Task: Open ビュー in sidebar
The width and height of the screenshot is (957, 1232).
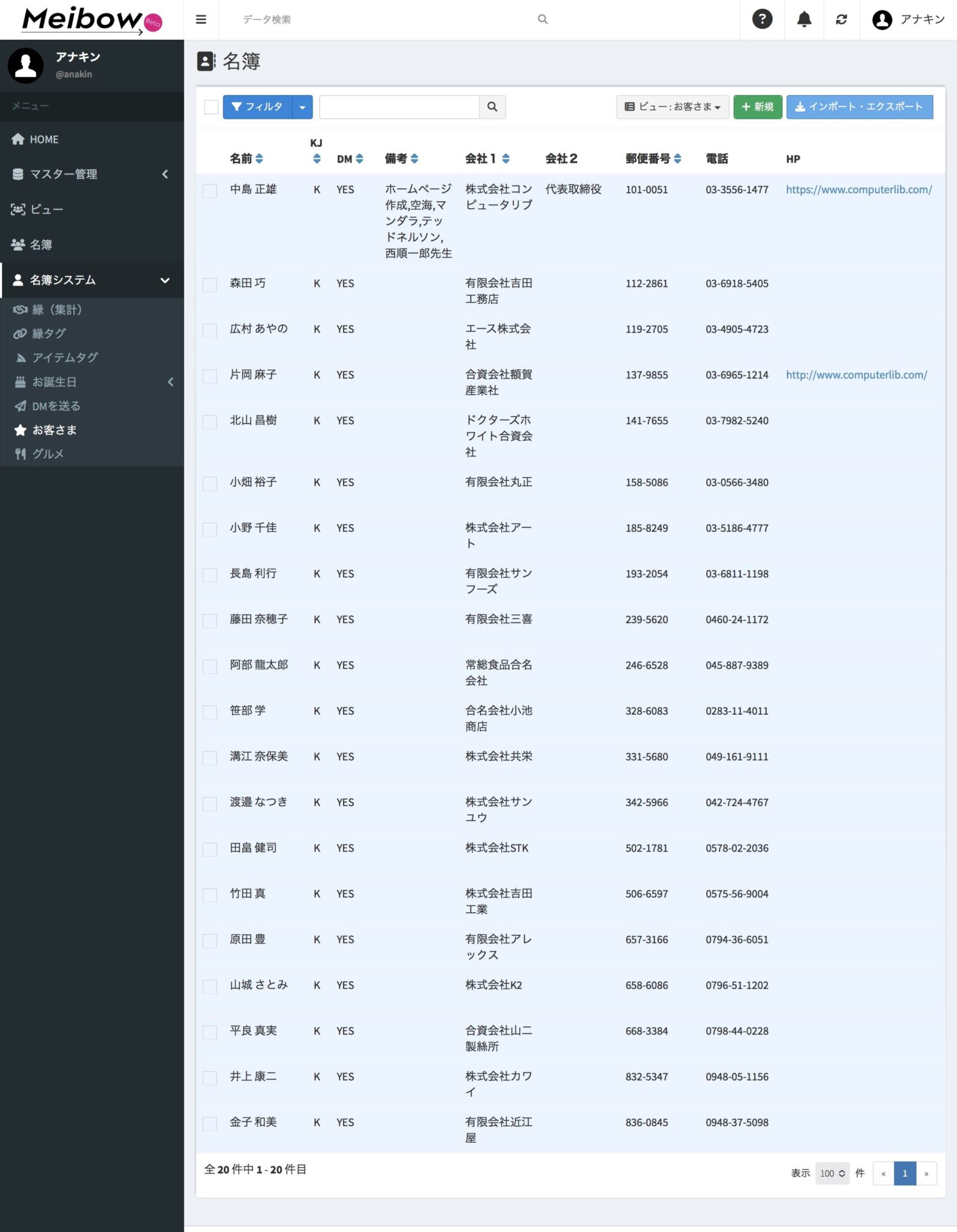Action: point(92,209)
